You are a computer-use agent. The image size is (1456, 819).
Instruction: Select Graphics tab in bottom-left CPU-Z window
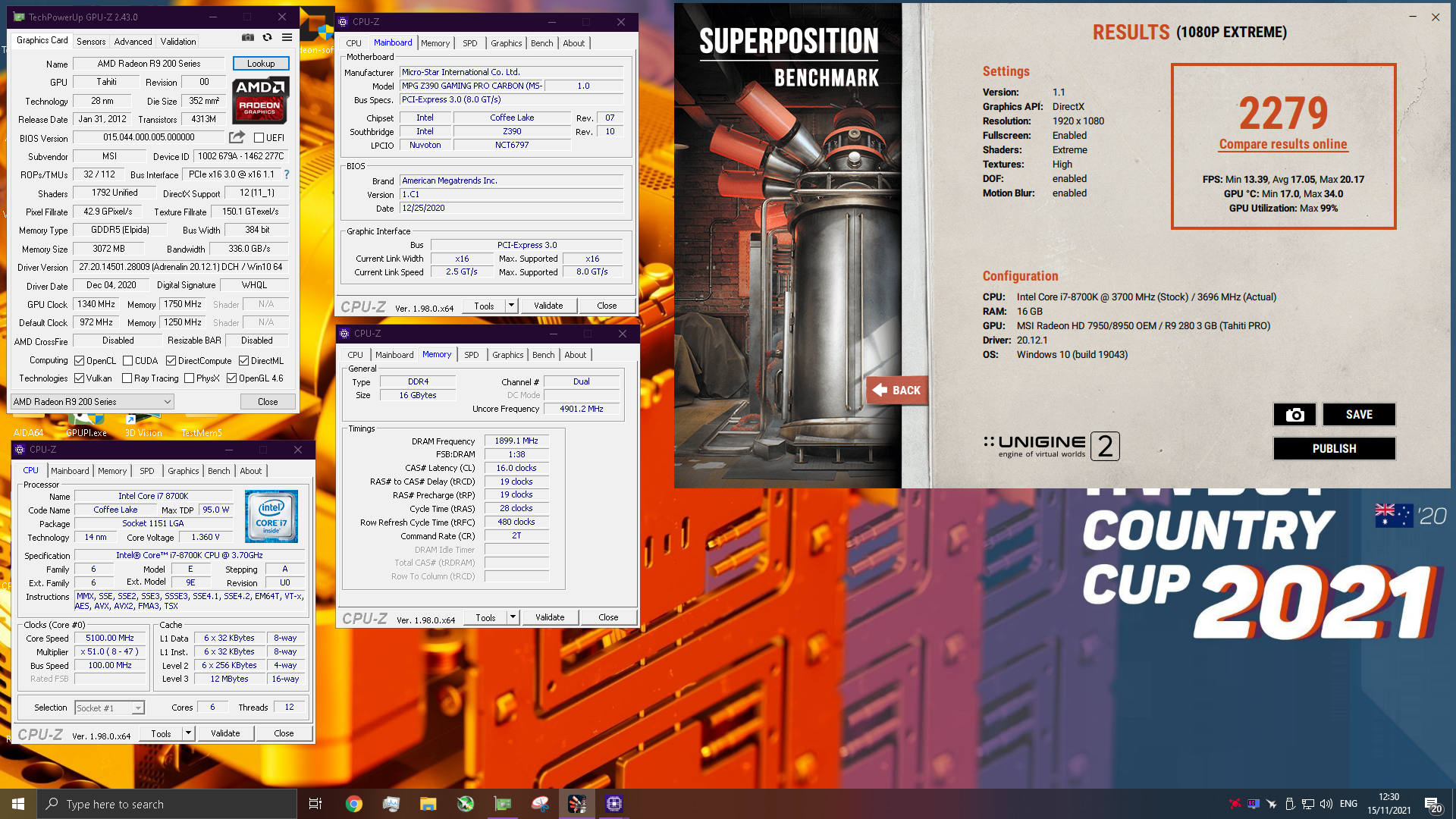183,471
